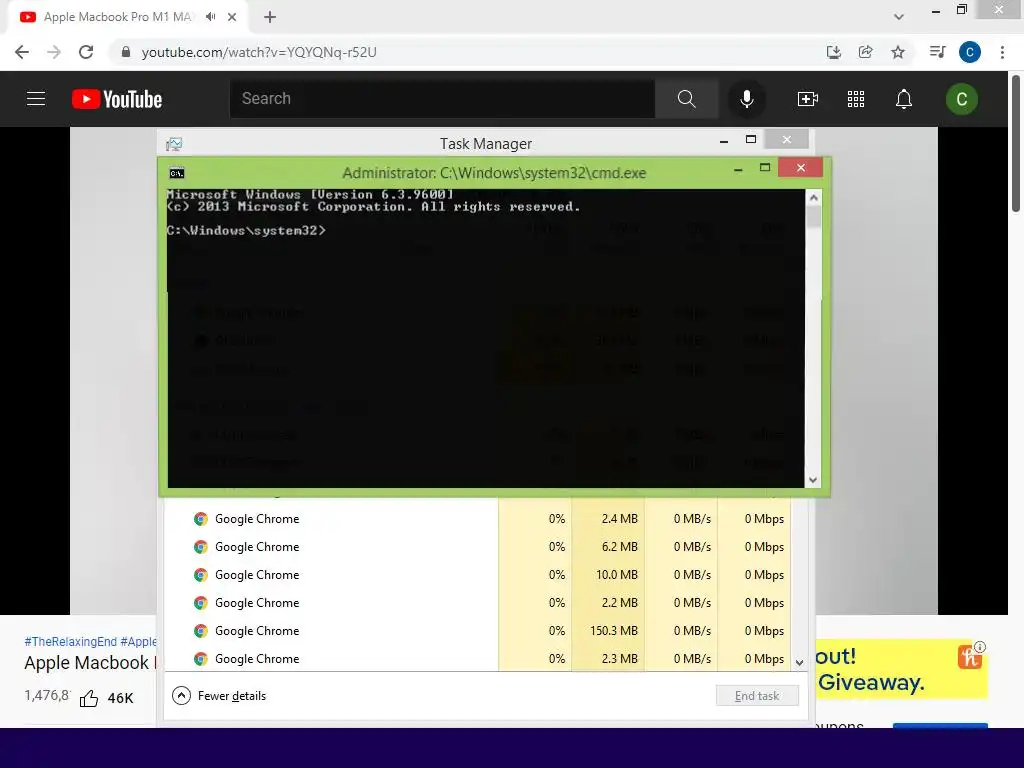Go to the YouTube home logo
Screen dimensions: 1024x768
[x=117, y=99]
